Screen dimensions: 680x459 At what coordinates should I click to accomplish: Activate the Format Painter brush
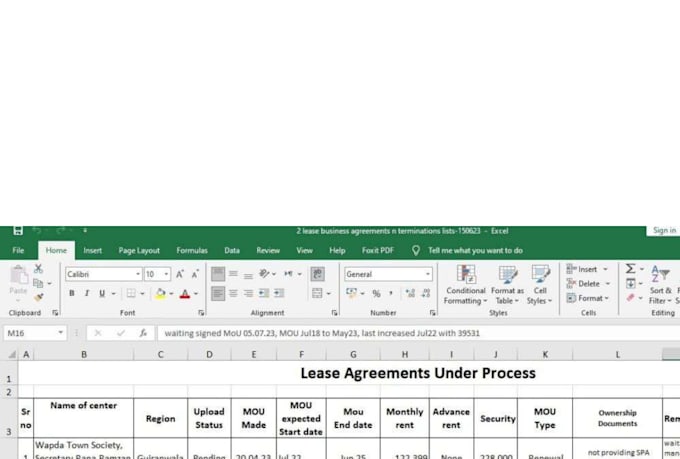click(39, 297)
